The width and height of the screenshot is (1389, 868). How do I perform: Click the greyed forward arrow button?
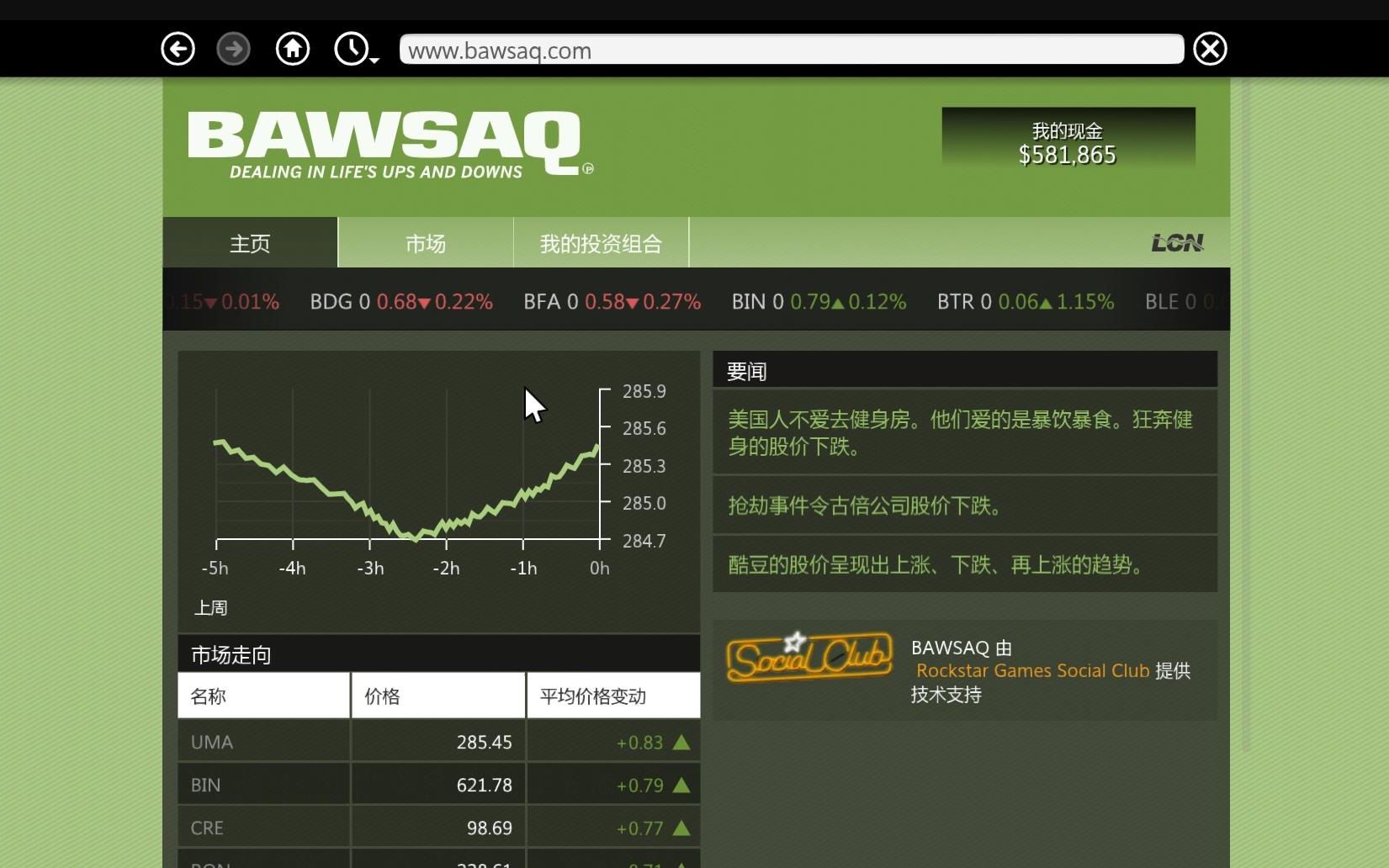click(234, 49)
